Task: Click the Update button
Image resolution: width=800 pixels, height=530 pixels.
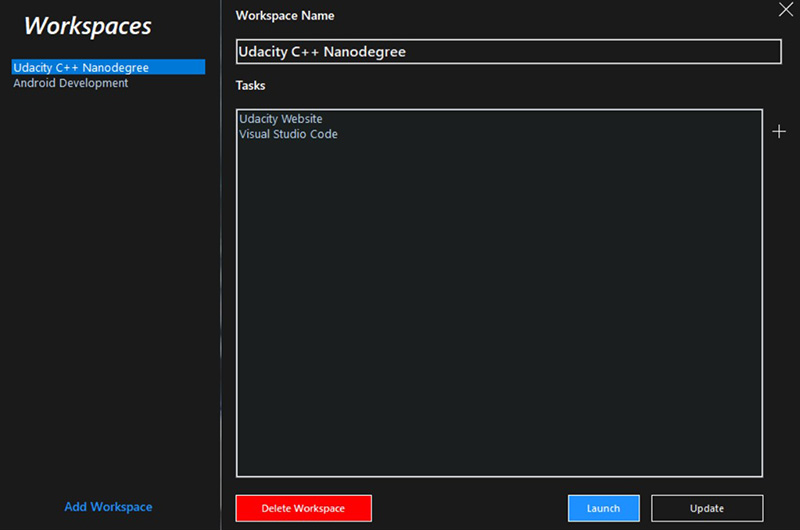Action: (x=706, y=508)
